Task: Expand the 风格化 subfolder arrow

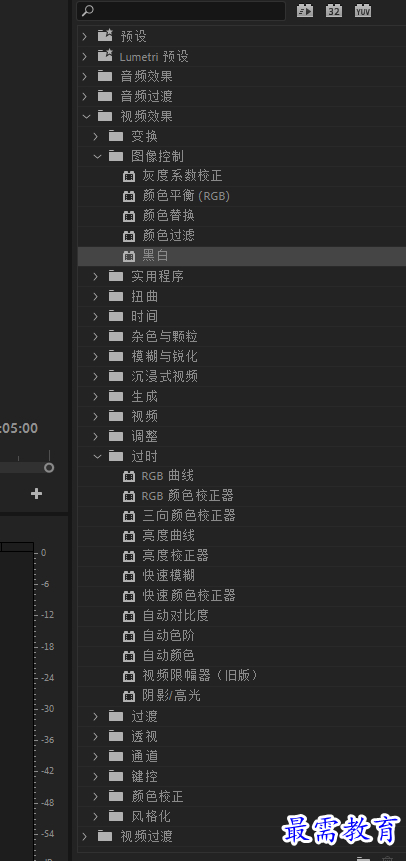Action: [96, 816]
